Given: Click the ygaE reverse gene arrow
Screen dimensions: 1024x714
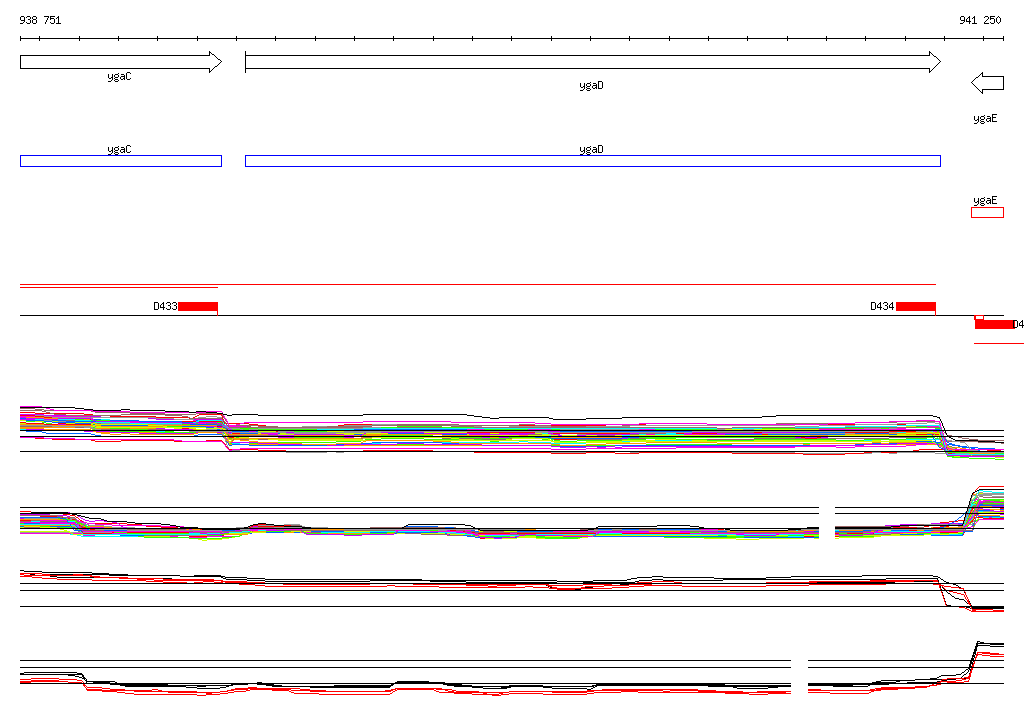Looking at the screenshot, I should [987, 83].
